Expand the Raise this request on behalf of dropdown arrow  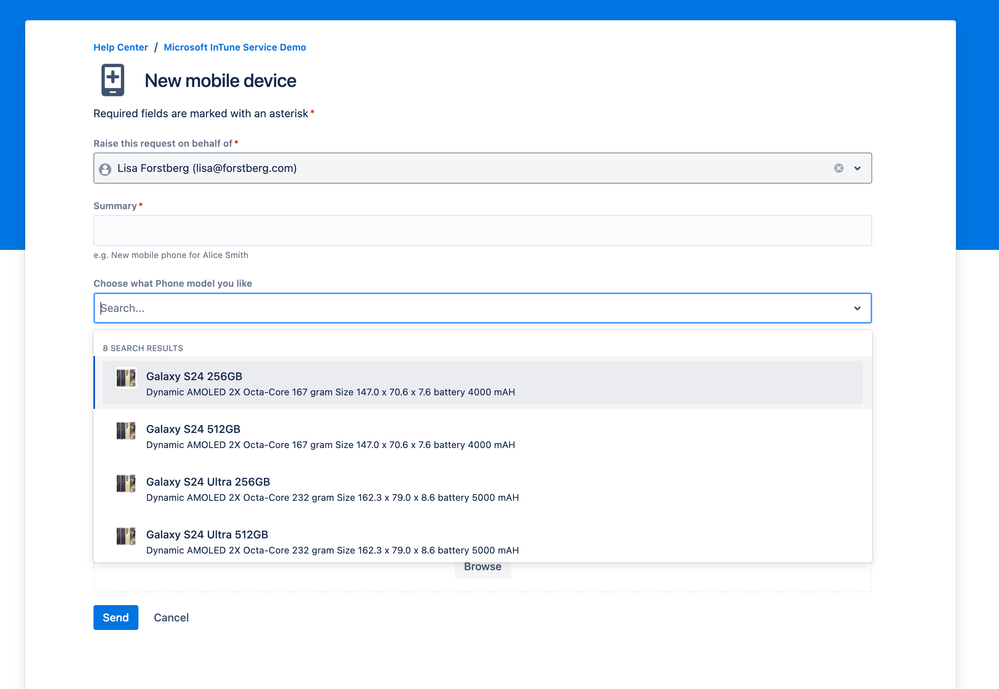[x=858, y=168]
